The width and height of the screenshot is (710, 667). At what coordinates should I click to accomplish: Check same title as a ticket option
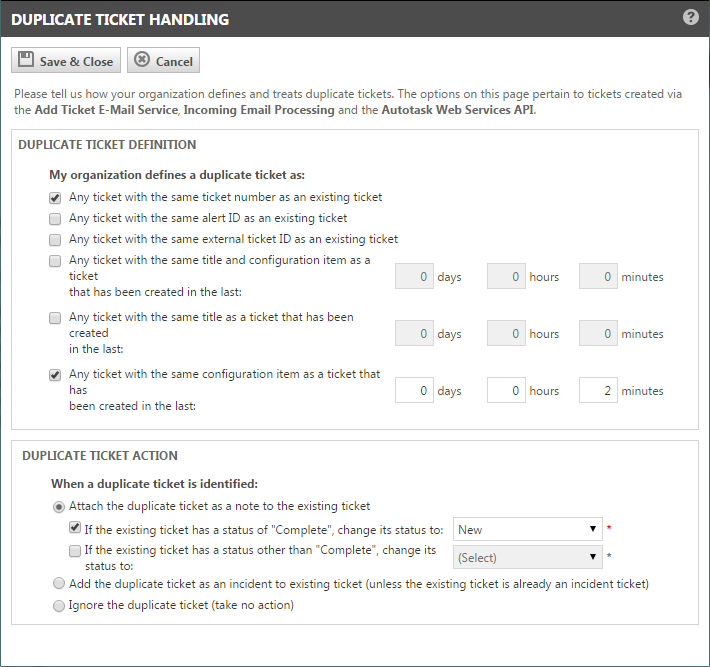55,318
